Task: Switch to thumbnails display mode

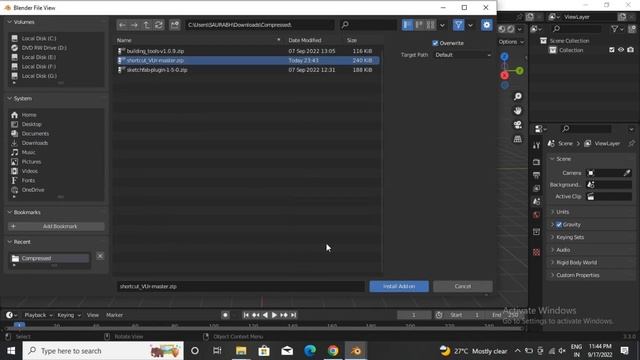Action: coord(430,25)
